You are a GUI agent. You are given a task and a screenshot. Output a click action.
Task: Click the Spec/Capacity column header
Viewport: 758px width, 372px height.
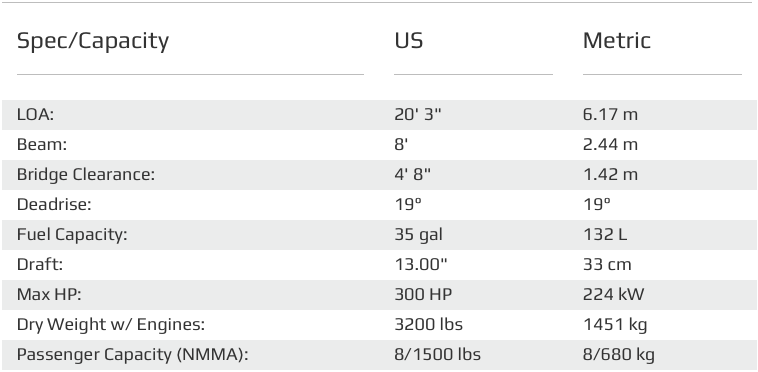click(93, 41)
